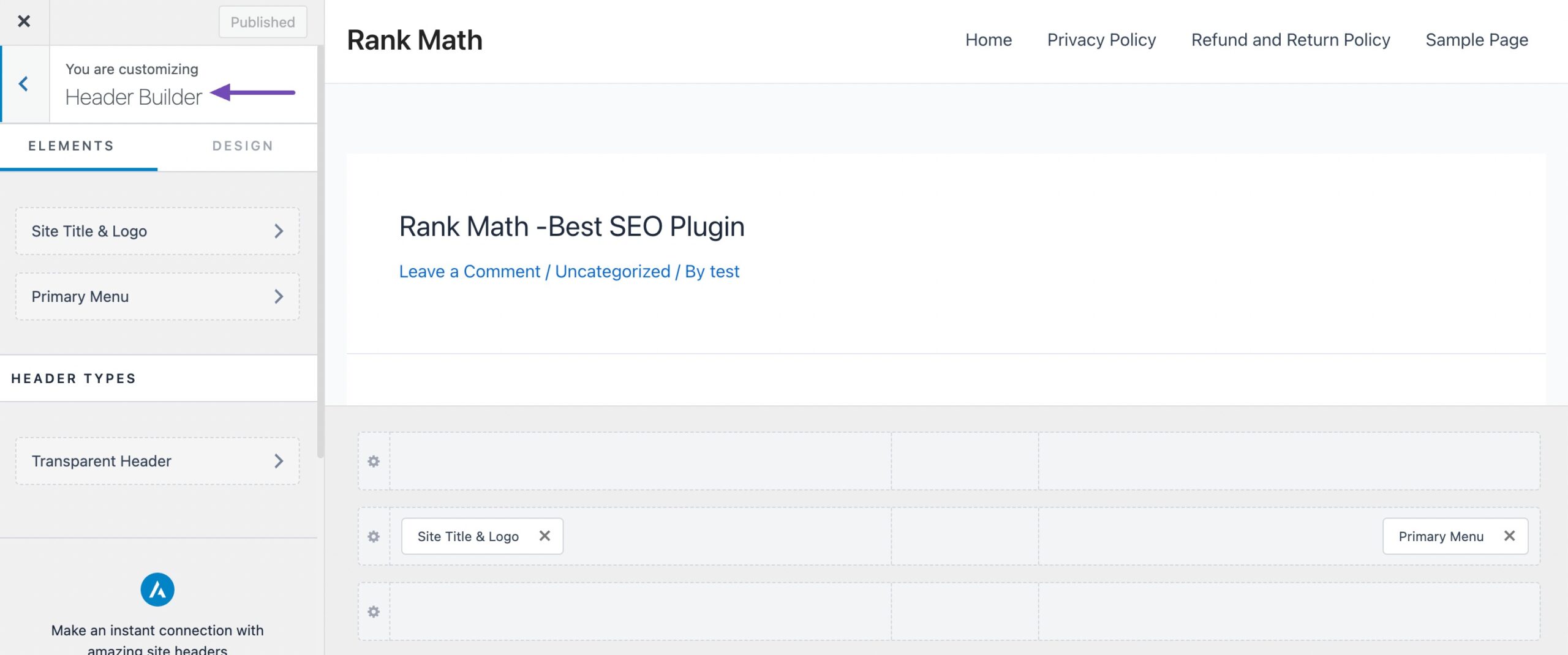Switch to the Elements tab
Screen dimensions: 1568x655
point(71,146)
